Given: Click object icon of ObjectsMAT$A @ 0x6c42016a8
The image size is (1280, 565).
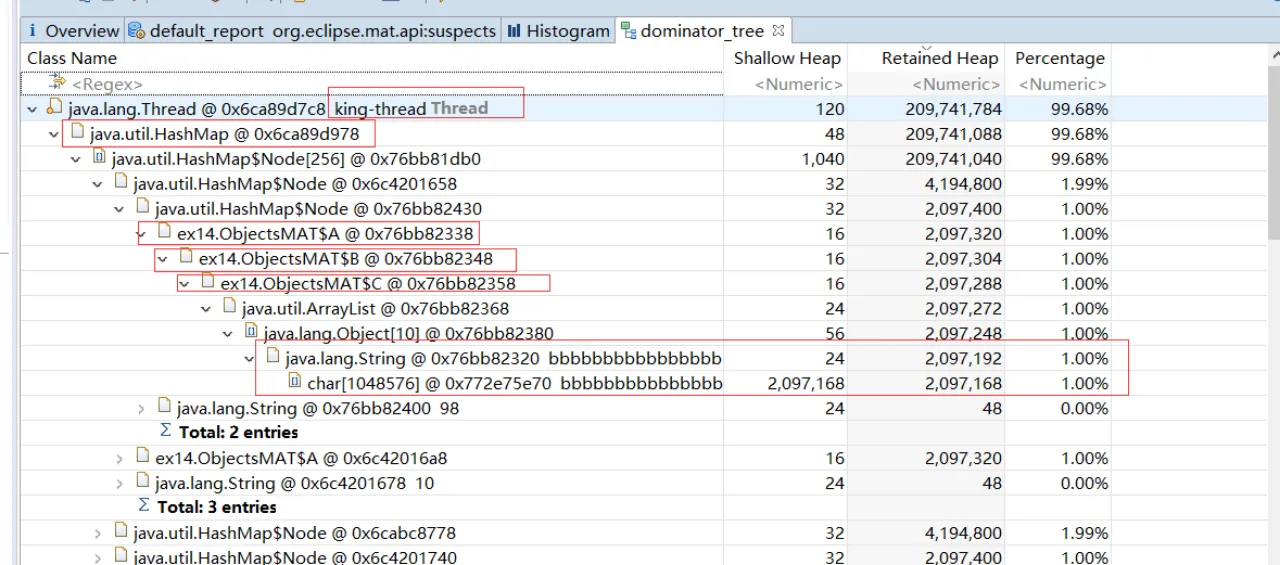Looking at the screenshot, I should [143, 458].
